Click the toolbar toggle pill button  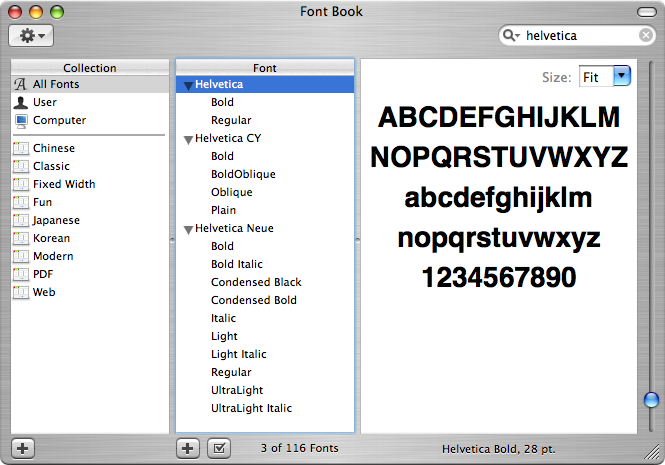click(x=647, y=12)
